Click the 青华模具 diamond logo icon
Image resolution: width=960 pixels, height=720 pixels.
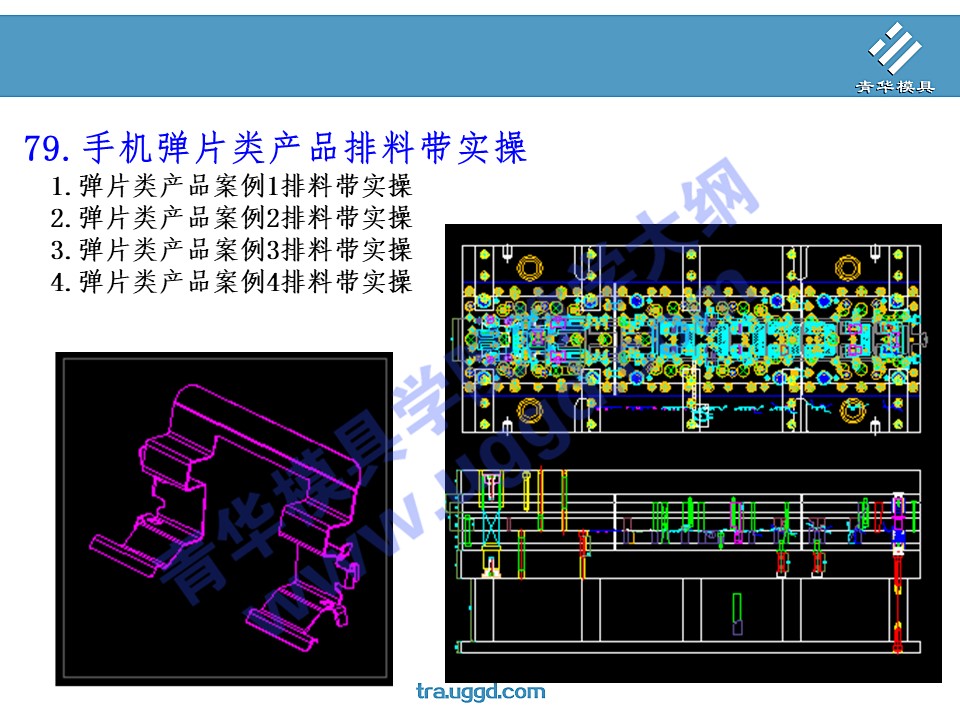894,49
